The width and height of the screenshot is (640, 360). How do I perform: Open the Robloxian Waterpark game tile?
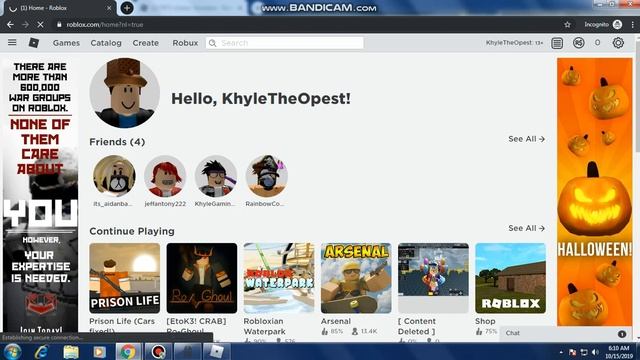(x=279, y=278)
